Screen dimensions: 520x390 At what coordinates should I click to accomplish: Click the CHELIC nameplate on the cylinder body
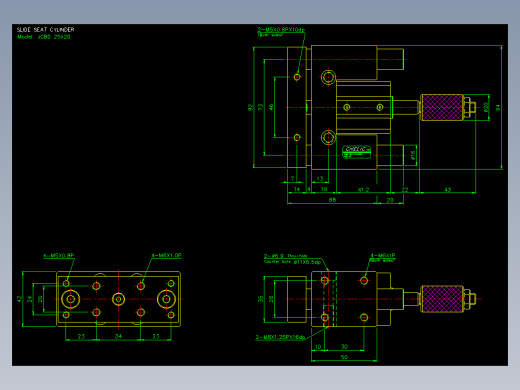point(356,152)
